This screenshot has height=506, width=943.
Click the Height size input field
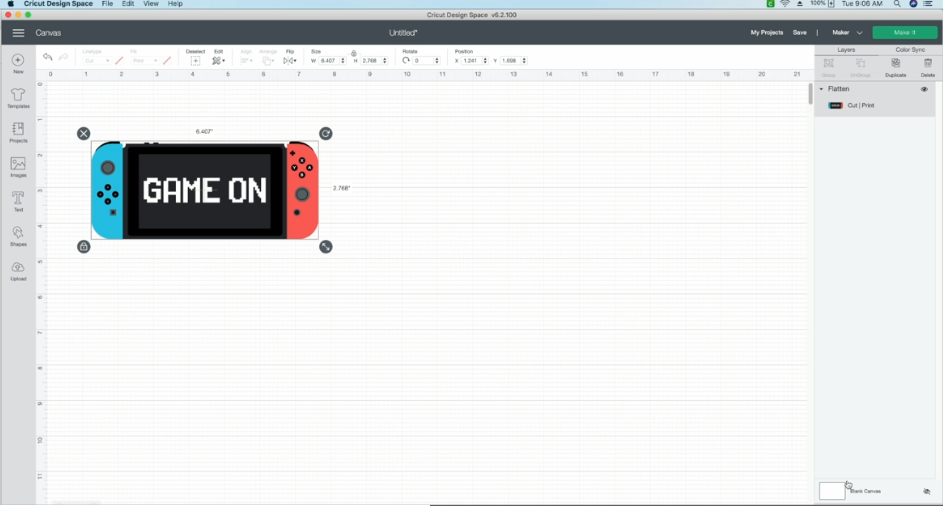(x=370, y=61)
